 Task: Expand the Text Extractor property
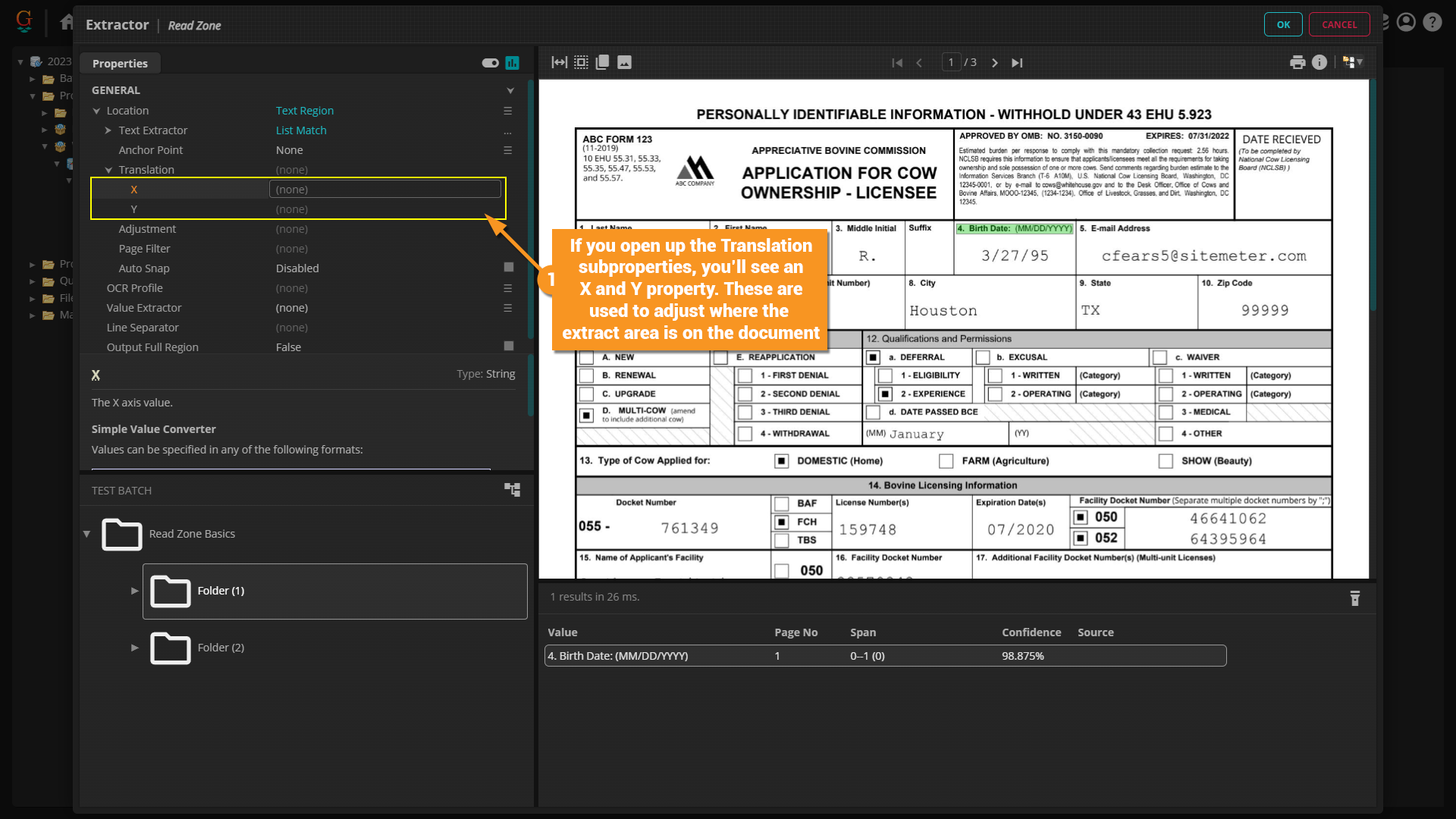coord(108,130)
